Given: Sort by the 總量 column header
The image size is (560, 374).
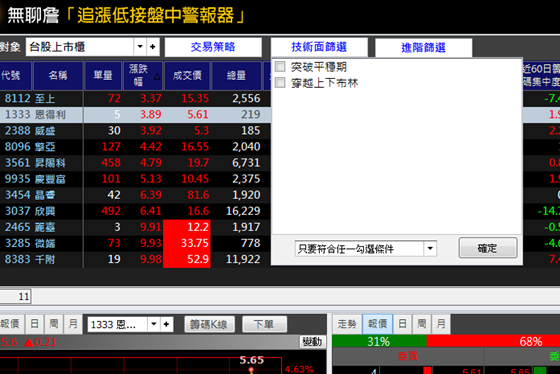Looking at the screenshot, I should tap(236, 75).
